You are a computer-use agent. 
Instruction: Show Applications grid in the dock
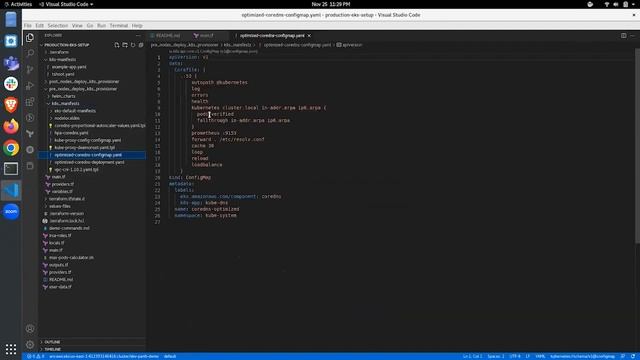tap(11, 349)
